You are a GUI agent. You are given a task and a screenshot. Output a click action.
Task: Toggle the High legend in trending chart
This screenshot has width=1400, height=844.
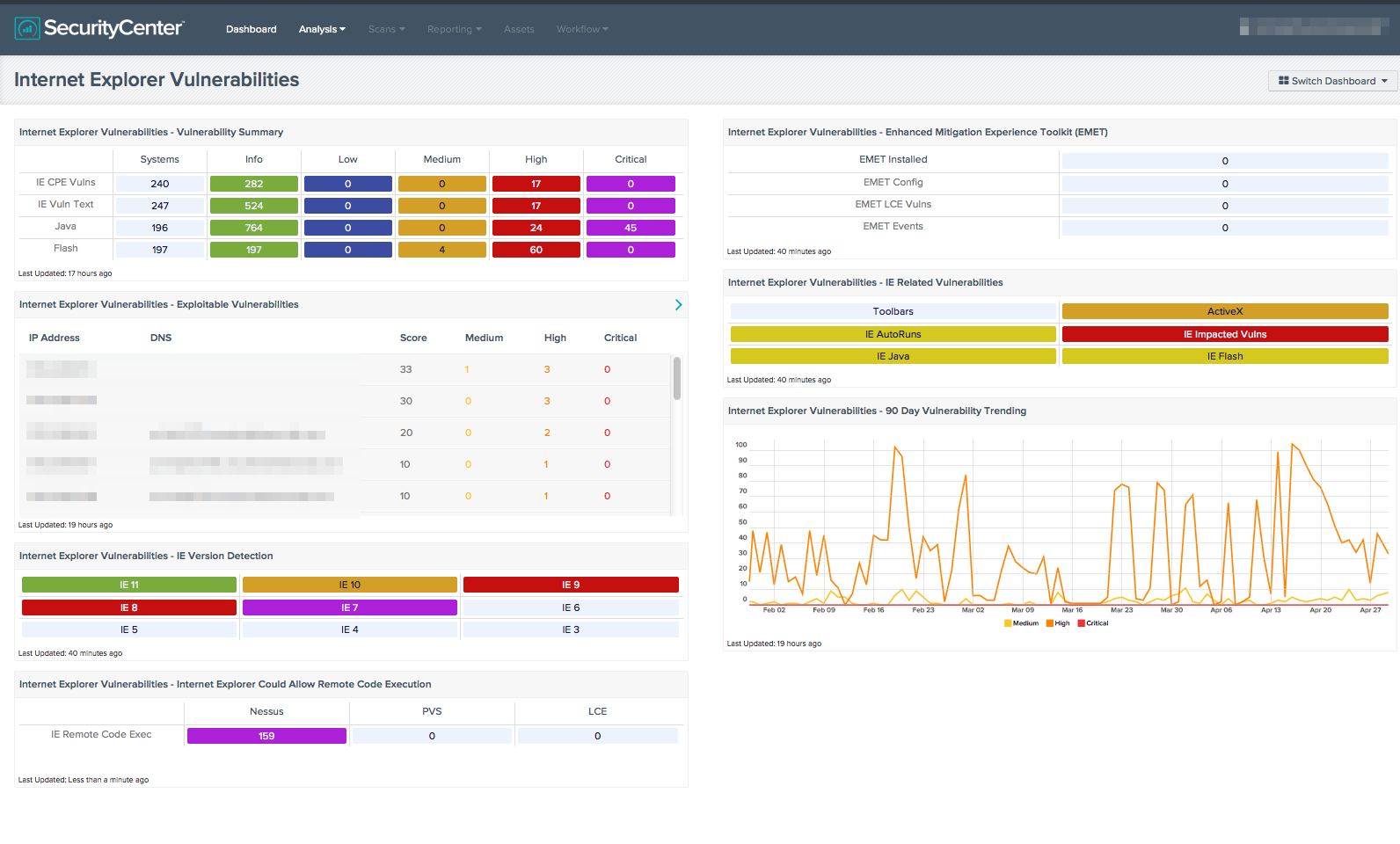point(1058,623)
